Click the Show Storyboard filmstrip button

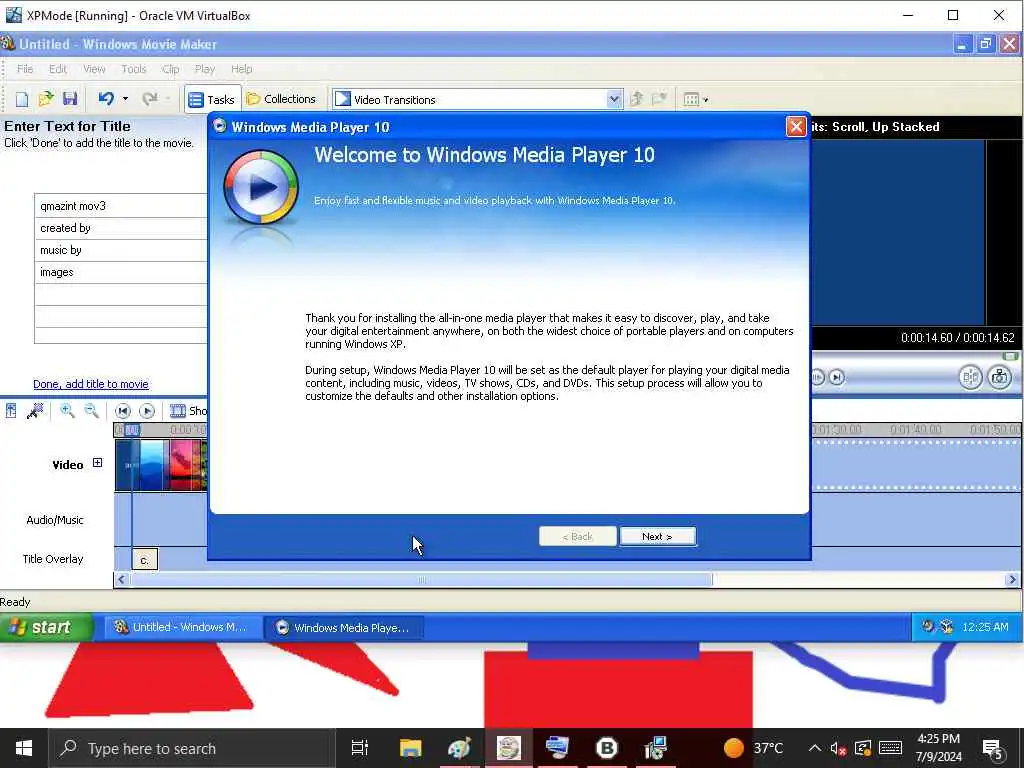pyautogui.click(x=188, y=411)
